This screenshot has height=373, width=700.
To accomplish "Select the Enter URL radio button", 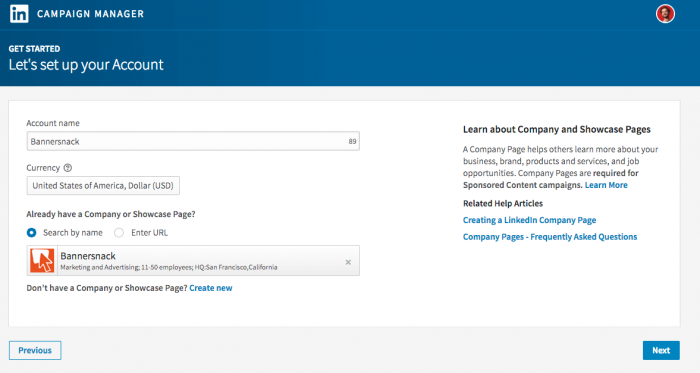I will tap(119, 232).
